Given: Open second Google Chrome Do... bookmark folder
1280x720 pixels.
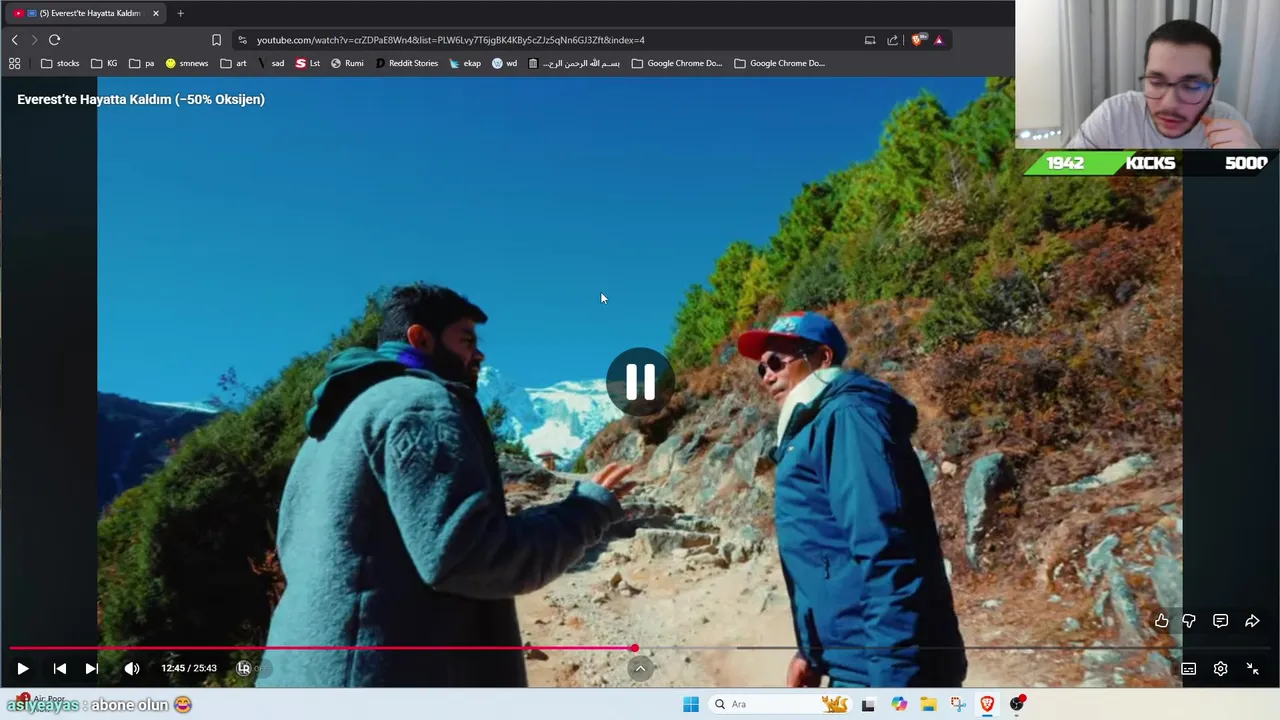Looking at the screenshot, I should (x=780, y=63).
